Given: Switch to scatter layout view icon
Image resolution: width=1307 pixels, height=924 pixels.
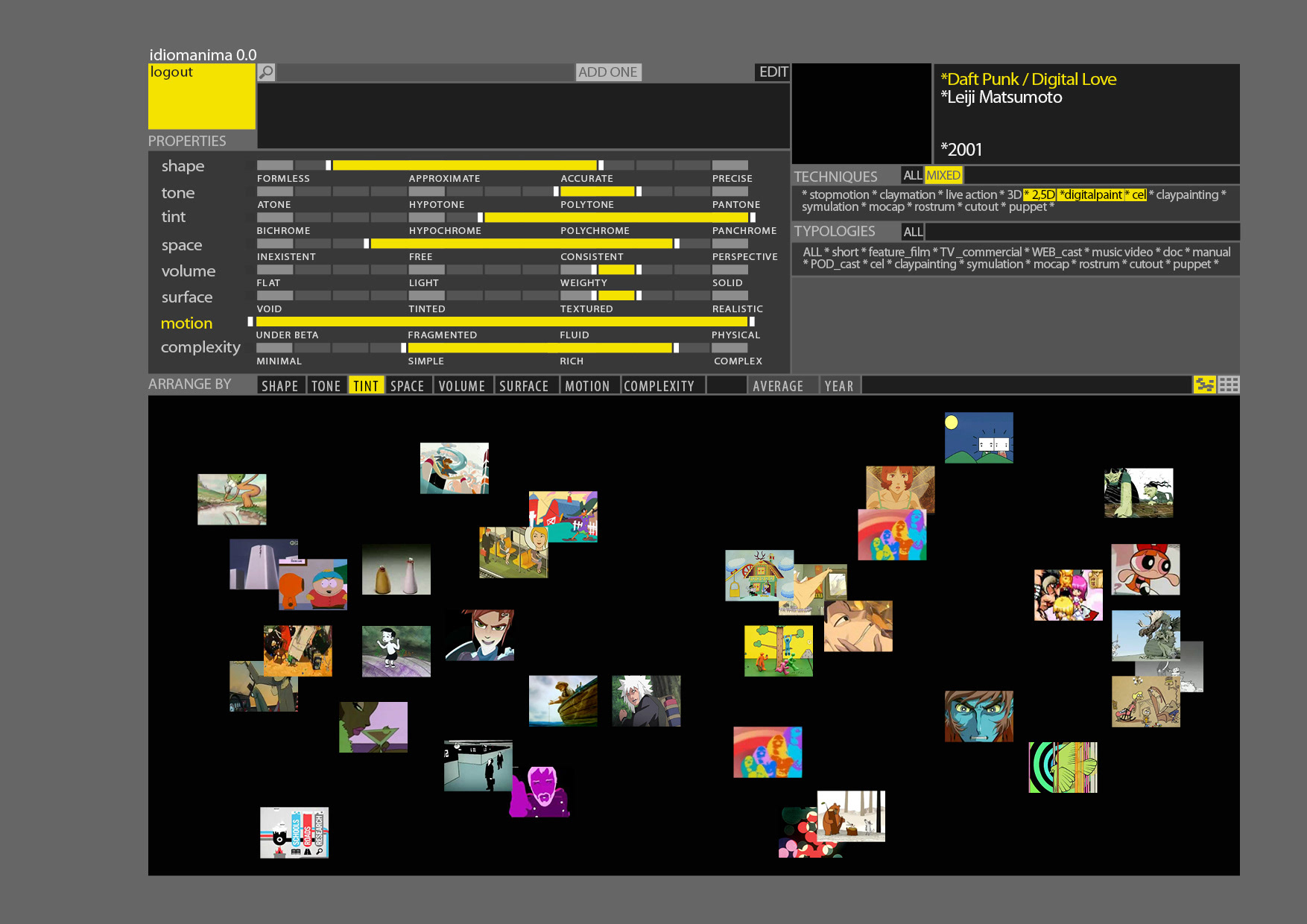Looking at the screenshot, I should coord(1204,385).
